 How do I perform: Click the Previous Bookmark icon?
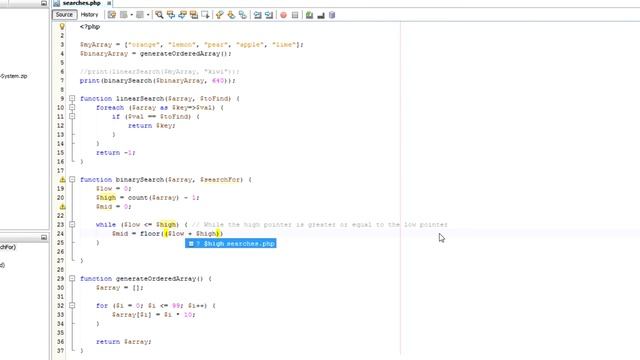point(220,15)
